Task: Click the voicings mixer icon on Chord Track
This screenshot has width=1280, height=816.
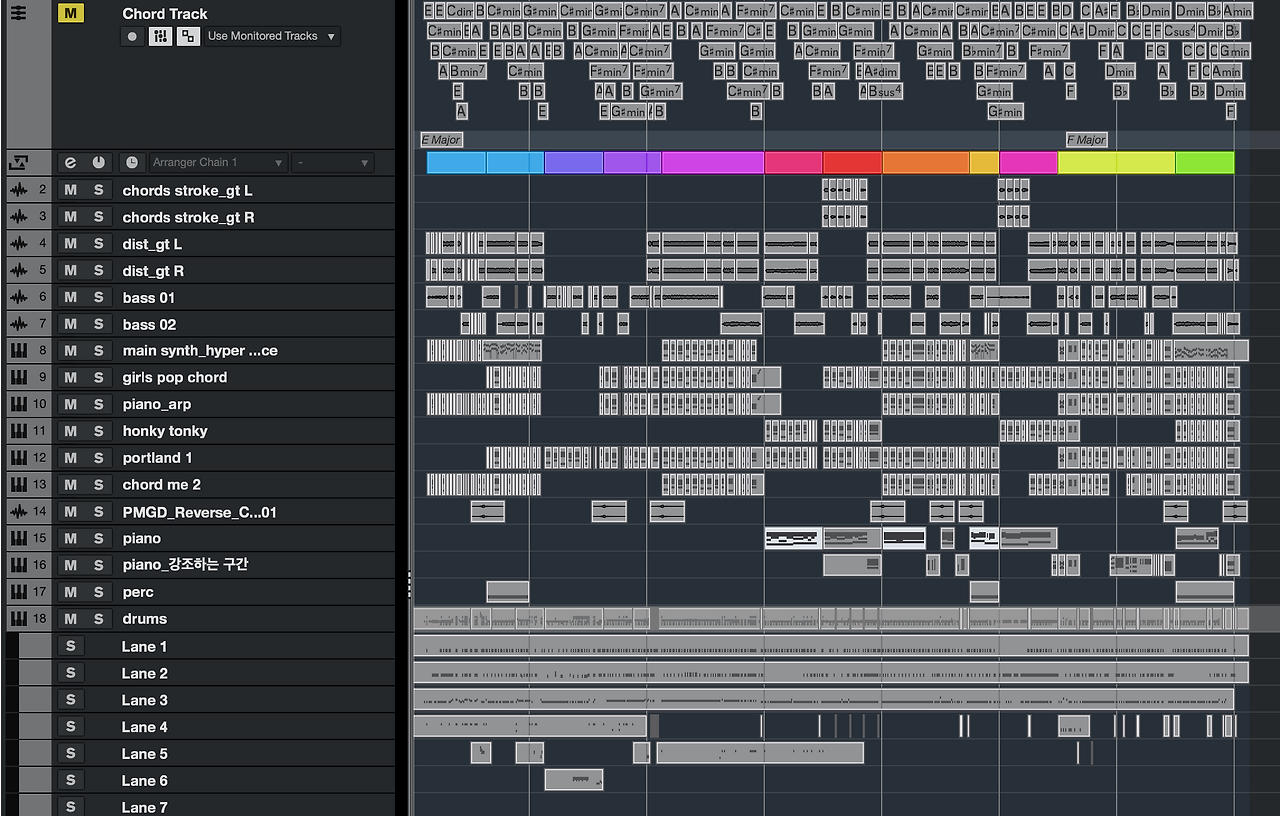Action: (x=160, y=36)
